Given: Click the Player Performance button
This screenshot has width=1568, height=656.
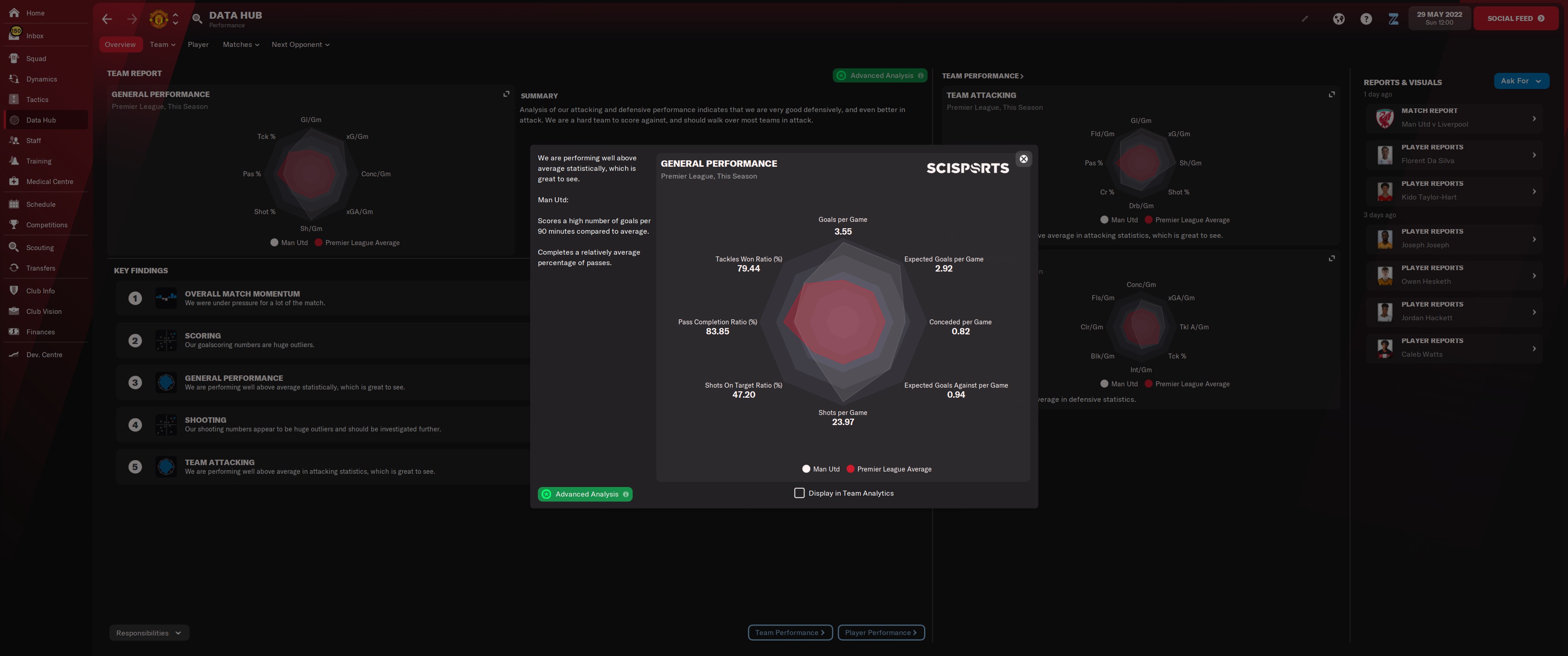Looking at the screenshot, I should click(881, 633).
